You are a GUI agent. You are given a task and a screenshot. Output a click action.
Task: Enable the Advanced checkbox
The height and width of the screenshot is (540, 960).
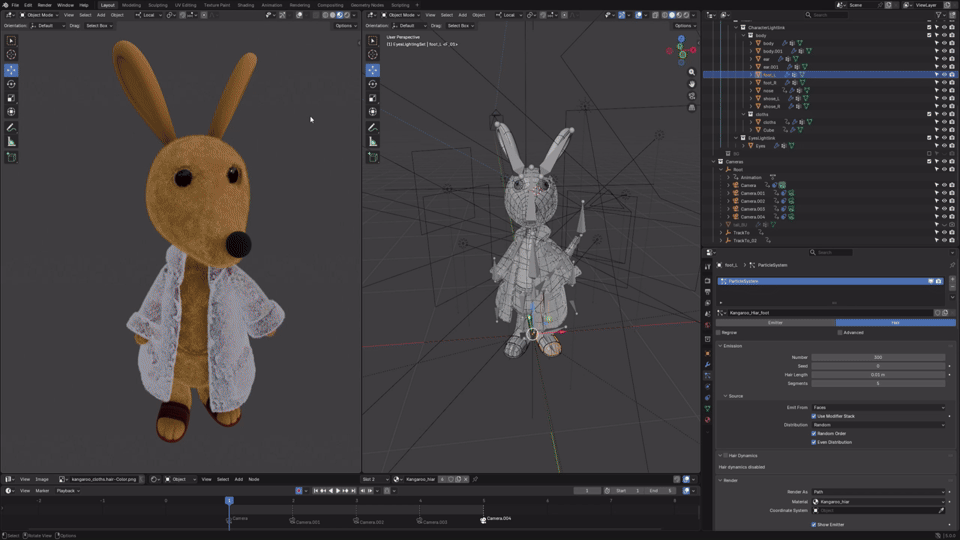[x=839, y=332]
